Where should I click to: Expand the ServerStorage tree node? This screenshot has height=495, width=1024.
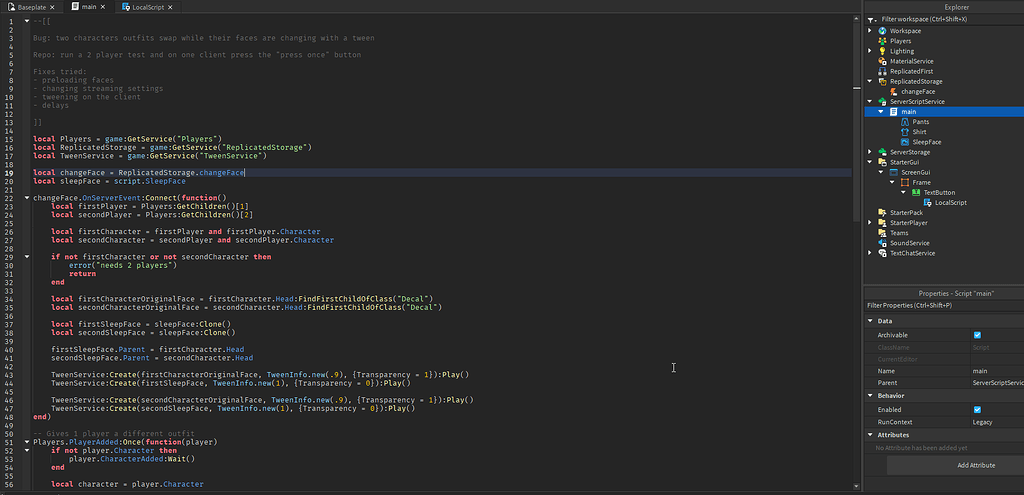click(x=870, y=152)
